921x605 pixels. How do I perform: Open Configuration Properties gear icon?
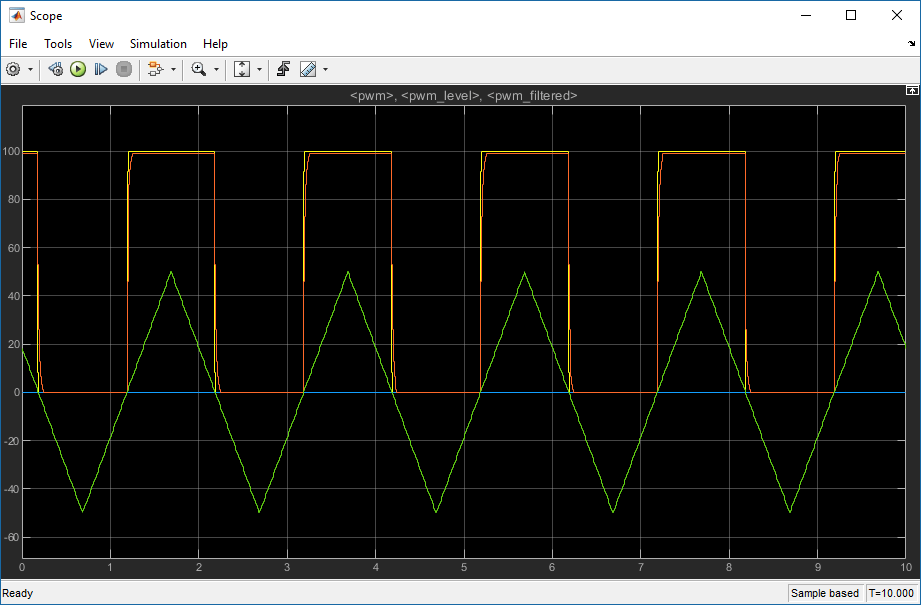click(13, 69)
